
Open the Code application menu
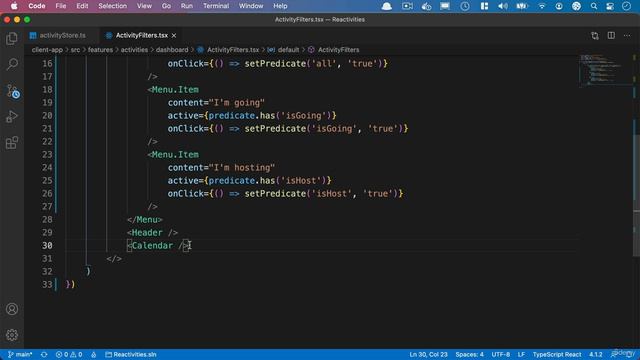pyautogui.click(x=37, y=6)
